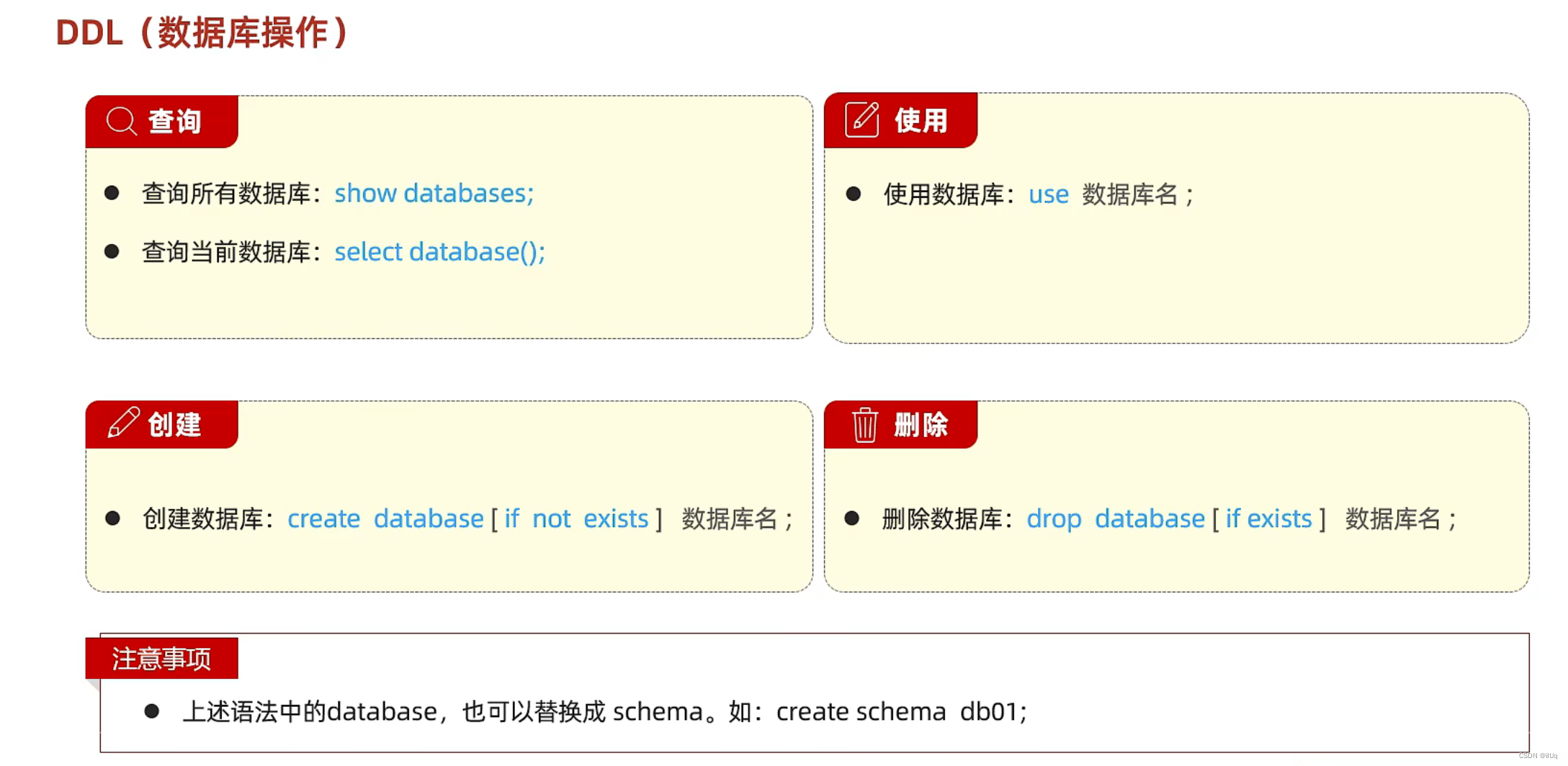Viewport: 1568px width, 766px height.
Task: Select the 创建 section label
Action: (x=175, y=424)
